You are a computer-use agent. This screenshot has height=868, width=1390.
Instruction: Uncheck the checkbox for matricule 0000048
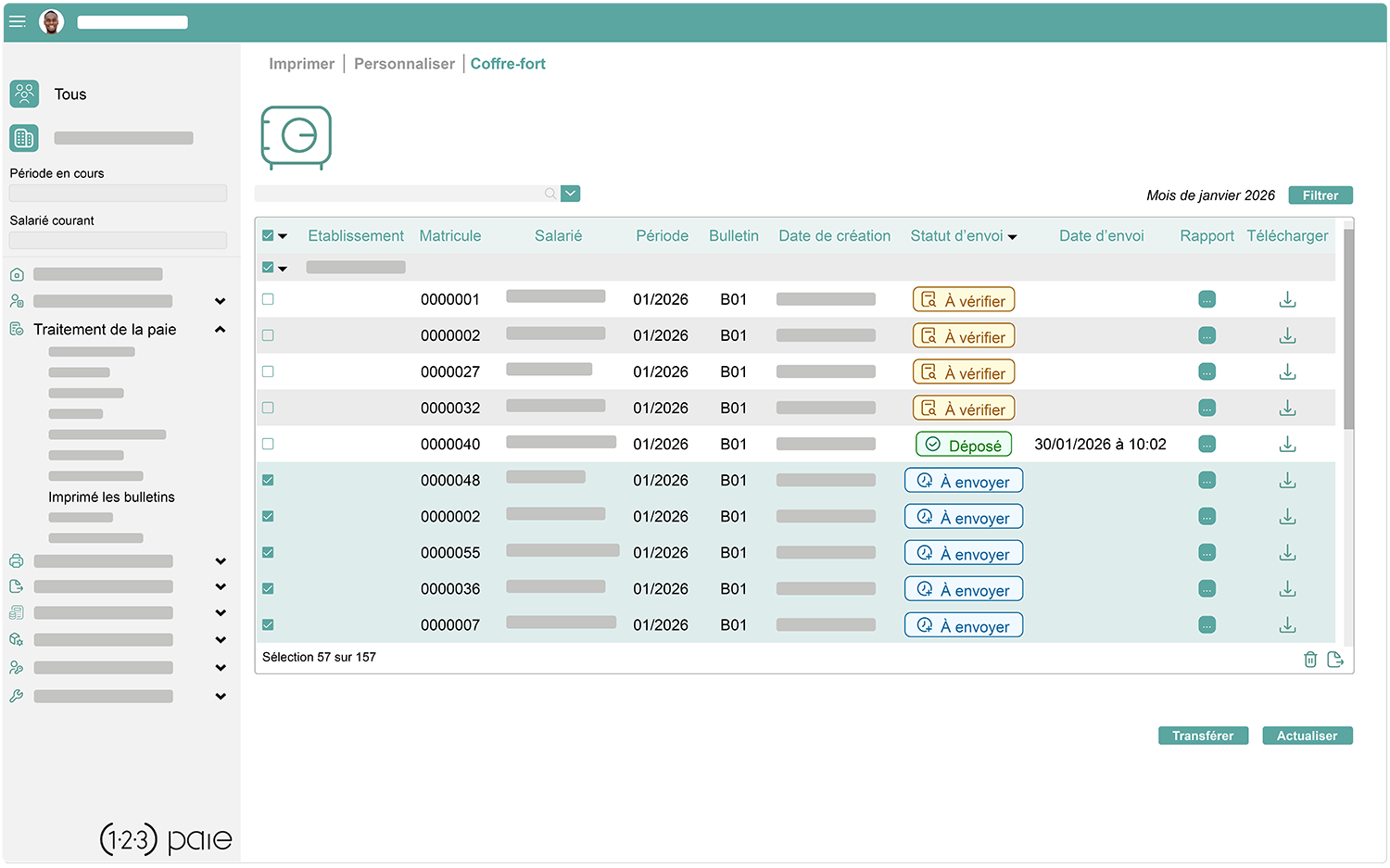(268, 480)
